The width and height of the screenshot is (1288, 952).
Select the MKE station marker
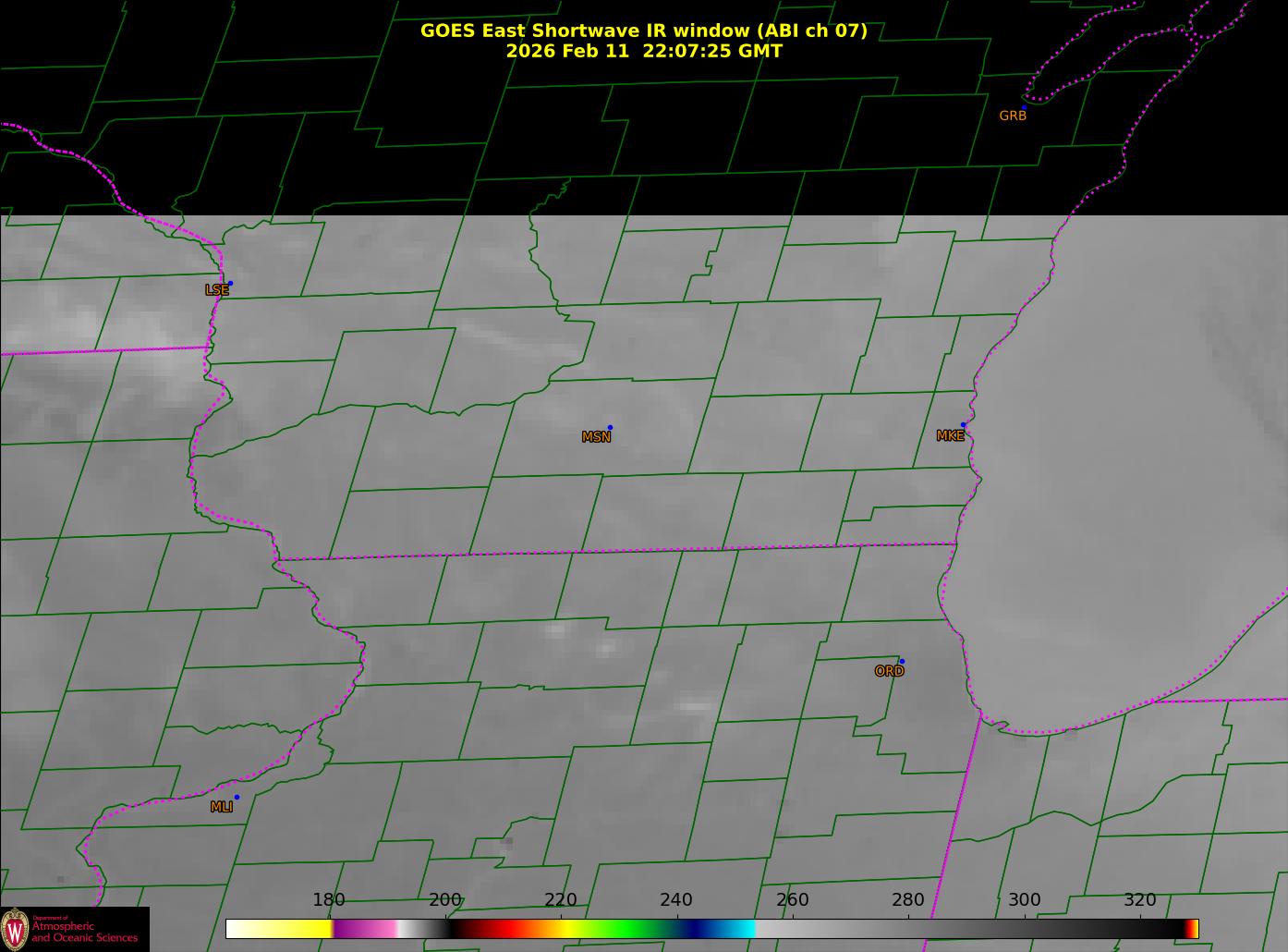tap(963, 425)
